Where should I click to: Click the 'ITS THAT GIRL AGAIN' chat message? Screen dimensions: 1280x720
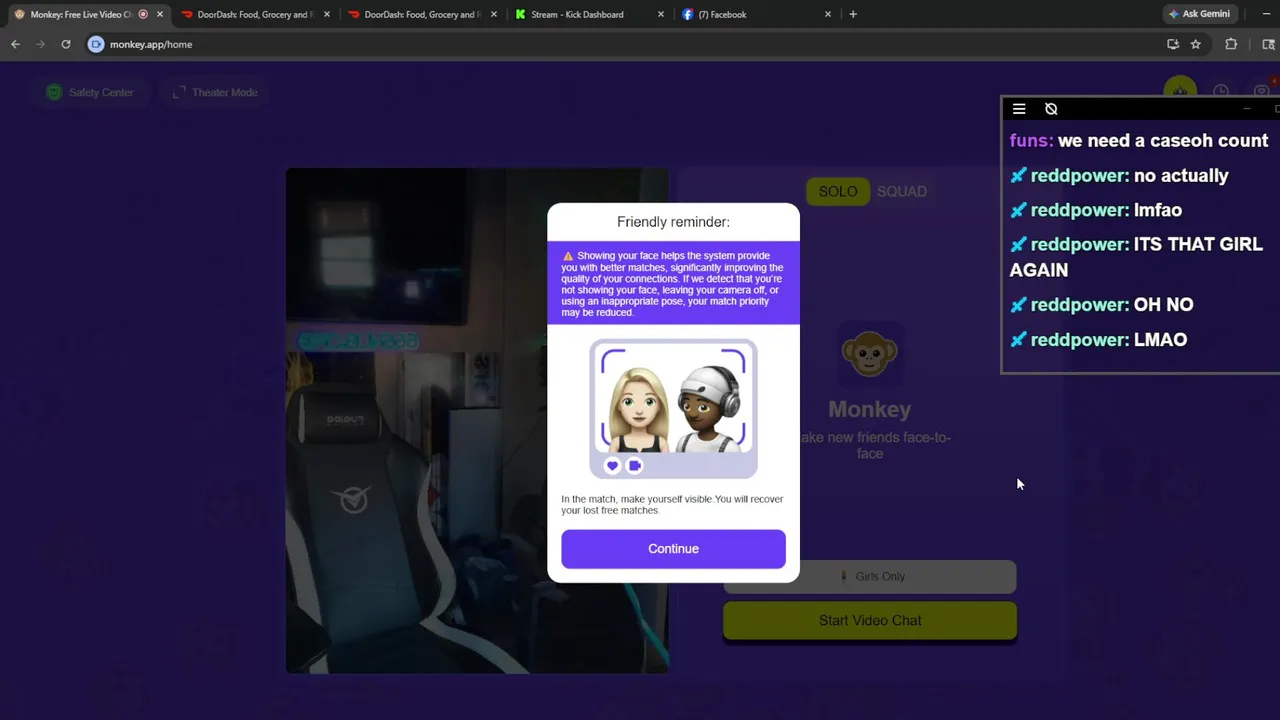coord(1136,257)
